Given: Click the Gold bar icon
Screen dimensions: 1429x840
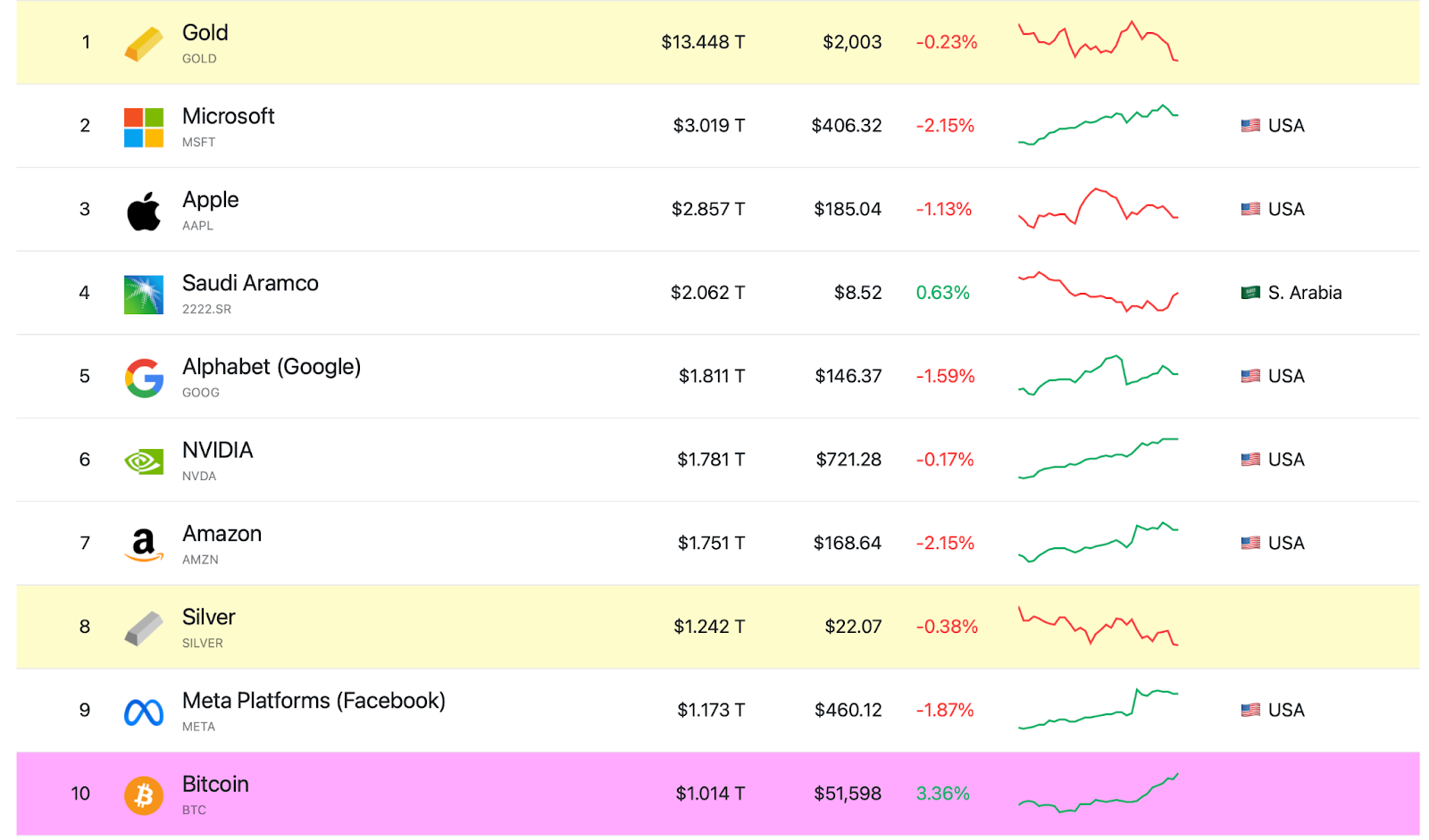Looking at the screenshot, I should pyautogui.click(x=143, y=44).
